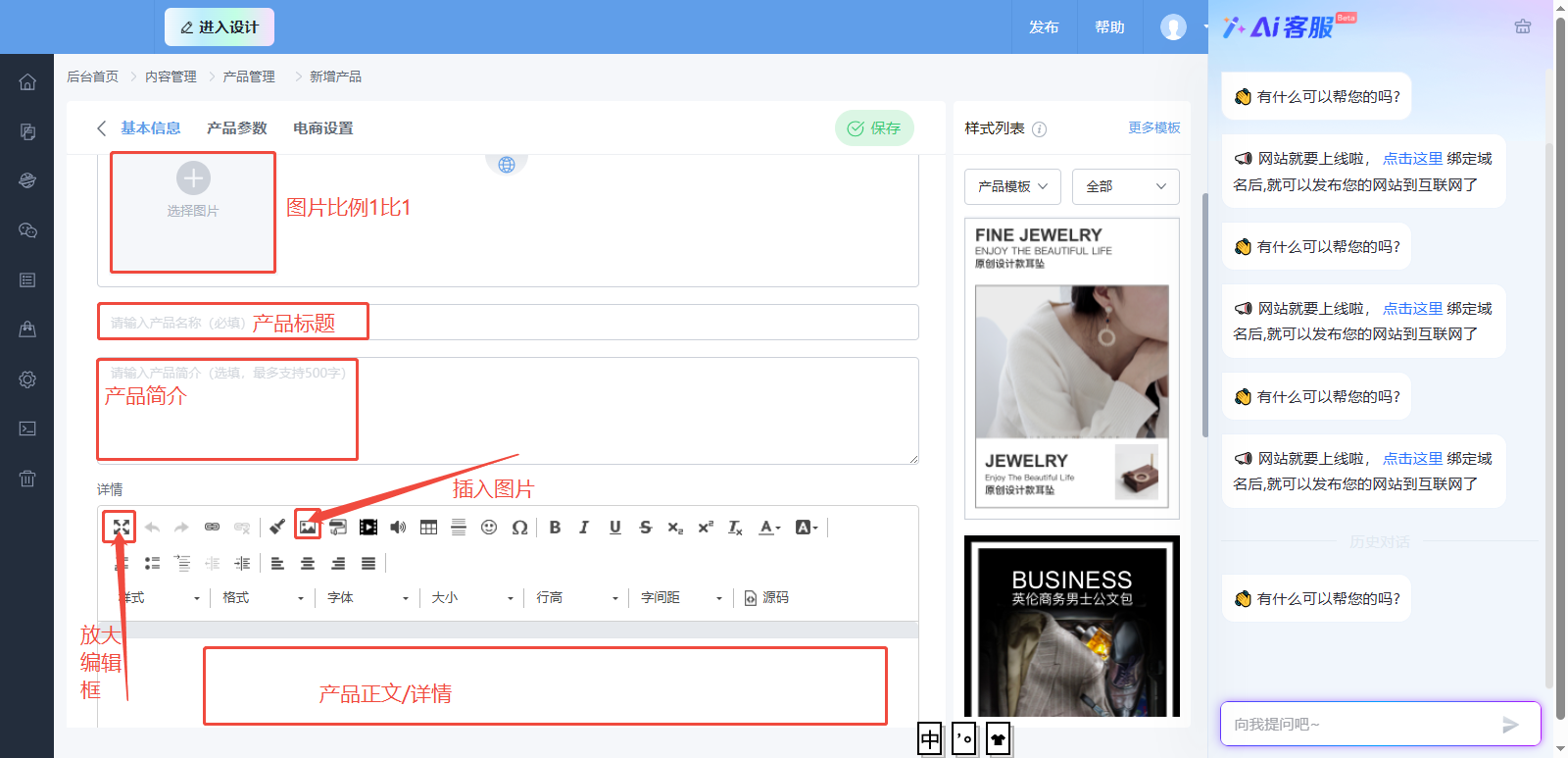Click the 样式列表 info icon
This screenshot has width=1568, height=758.
(x=1040, y=129)
